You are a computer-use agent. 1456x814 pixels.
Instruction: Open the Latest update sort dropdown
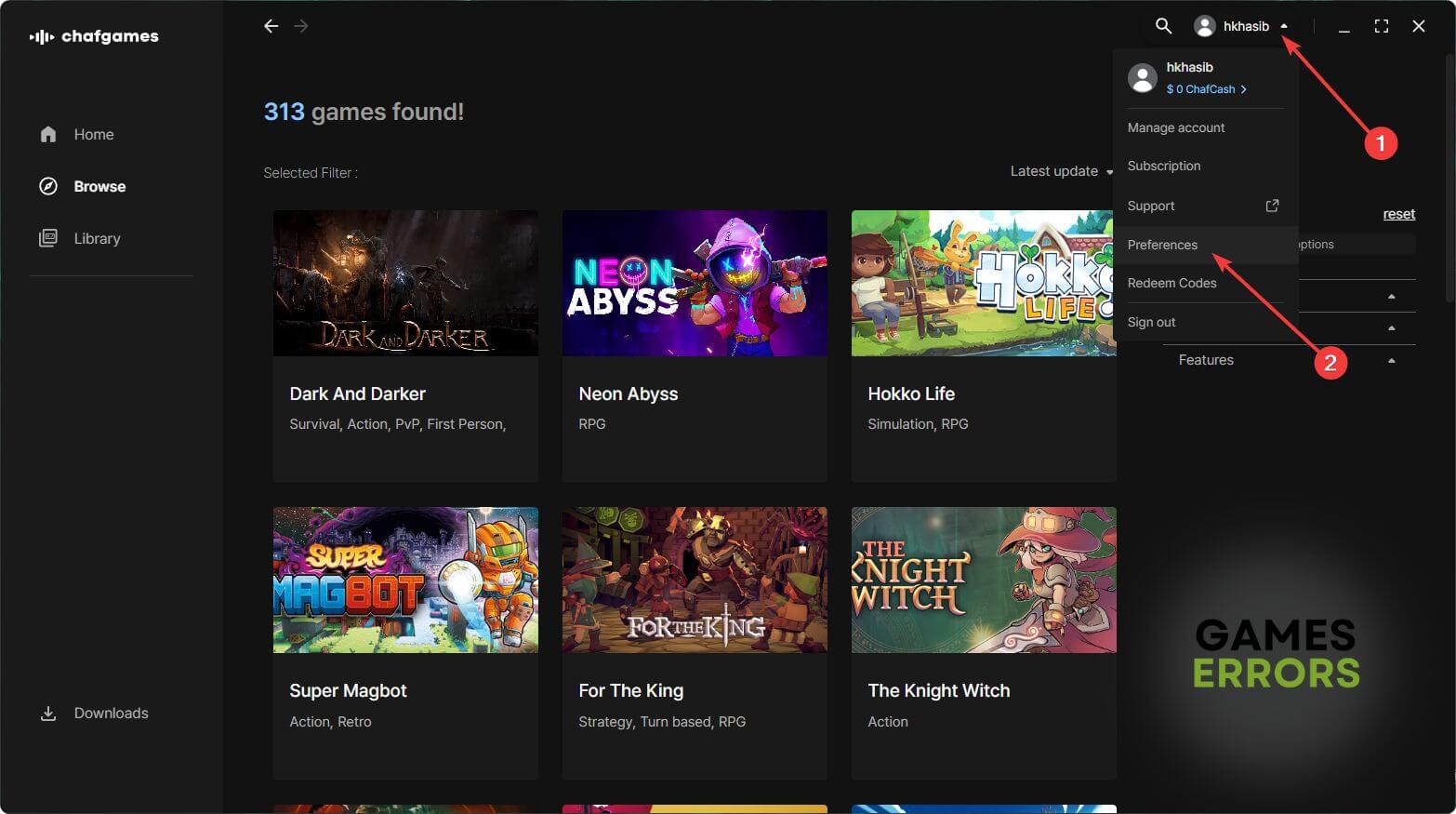(x=1062, y=171)
